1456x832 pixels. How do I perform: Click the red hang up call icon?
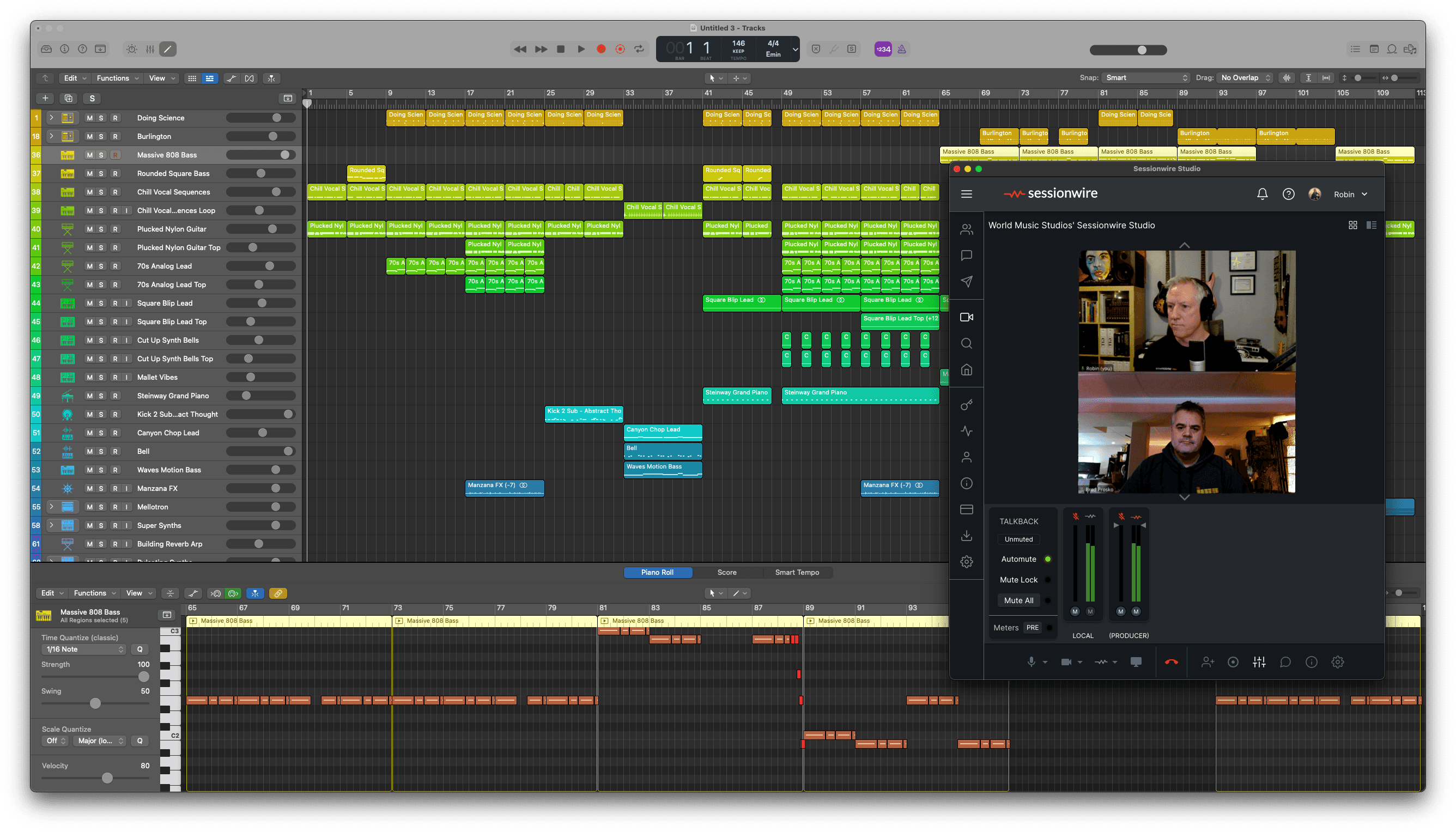1171,663
